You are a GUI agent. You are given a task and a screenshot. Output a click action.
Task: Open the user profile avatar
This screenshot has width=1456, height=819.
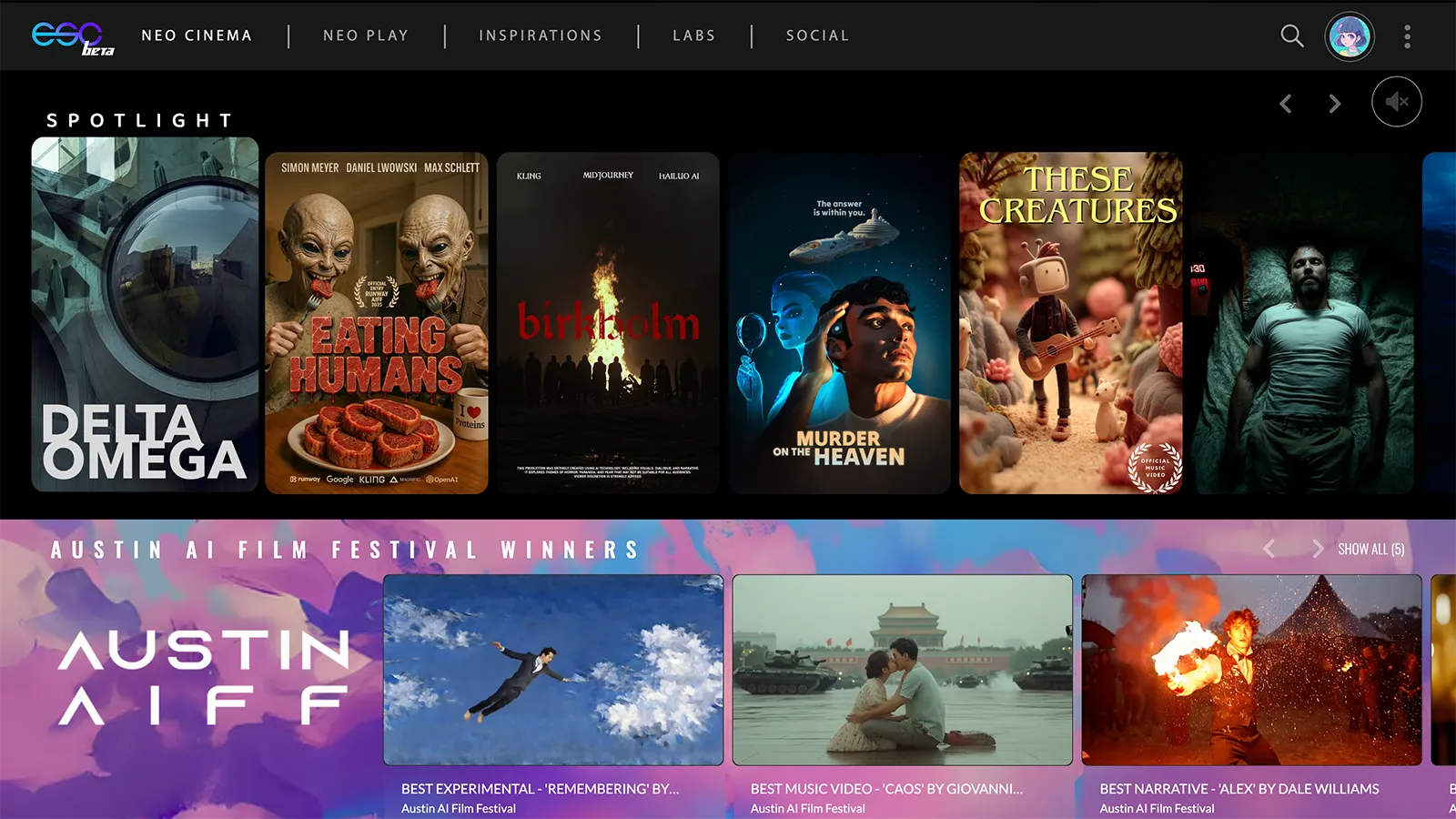coord(1349,36)
